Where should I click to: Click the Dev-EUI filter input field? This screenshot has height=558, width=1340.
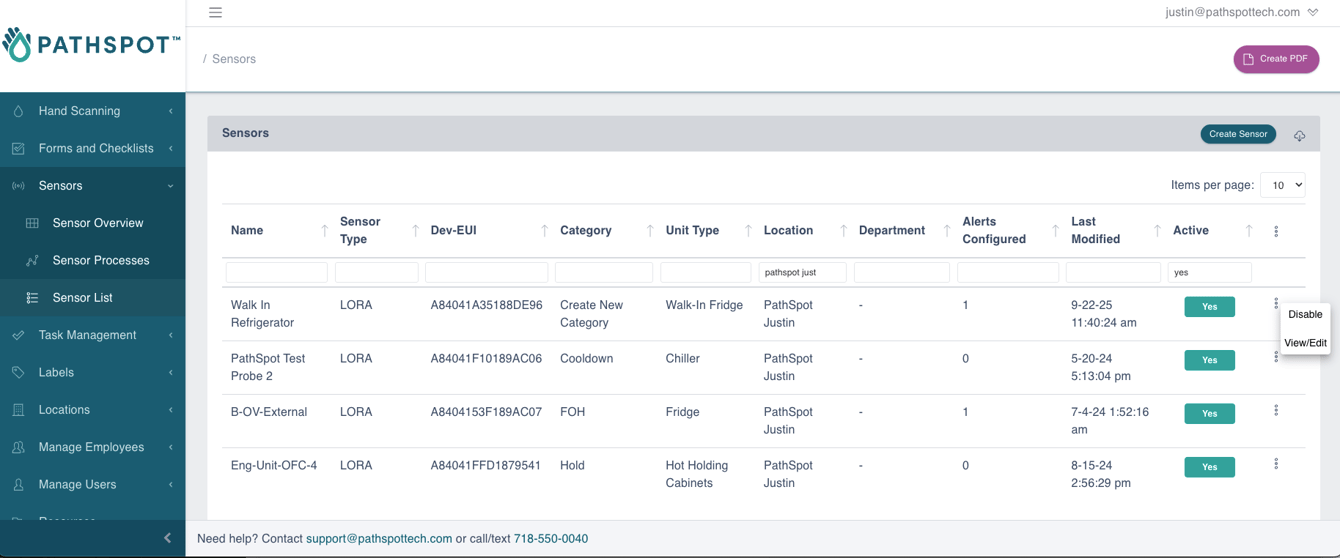point(486,272)
